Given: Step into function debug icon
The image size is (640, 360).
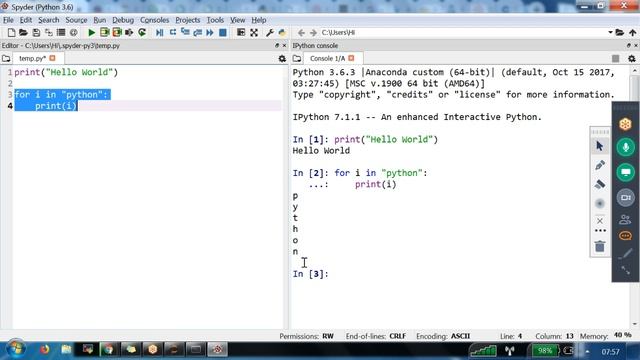Looking at the screenshot, I should [x=185, y=33].
